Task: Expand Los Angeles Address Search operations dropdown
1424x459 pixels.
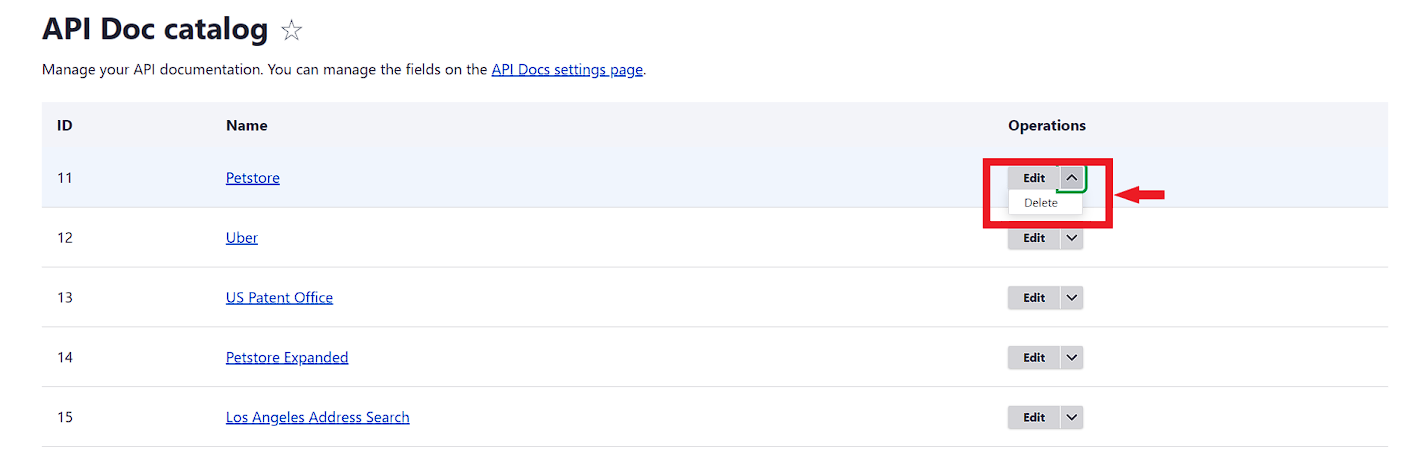Action: pos(1071,418)
